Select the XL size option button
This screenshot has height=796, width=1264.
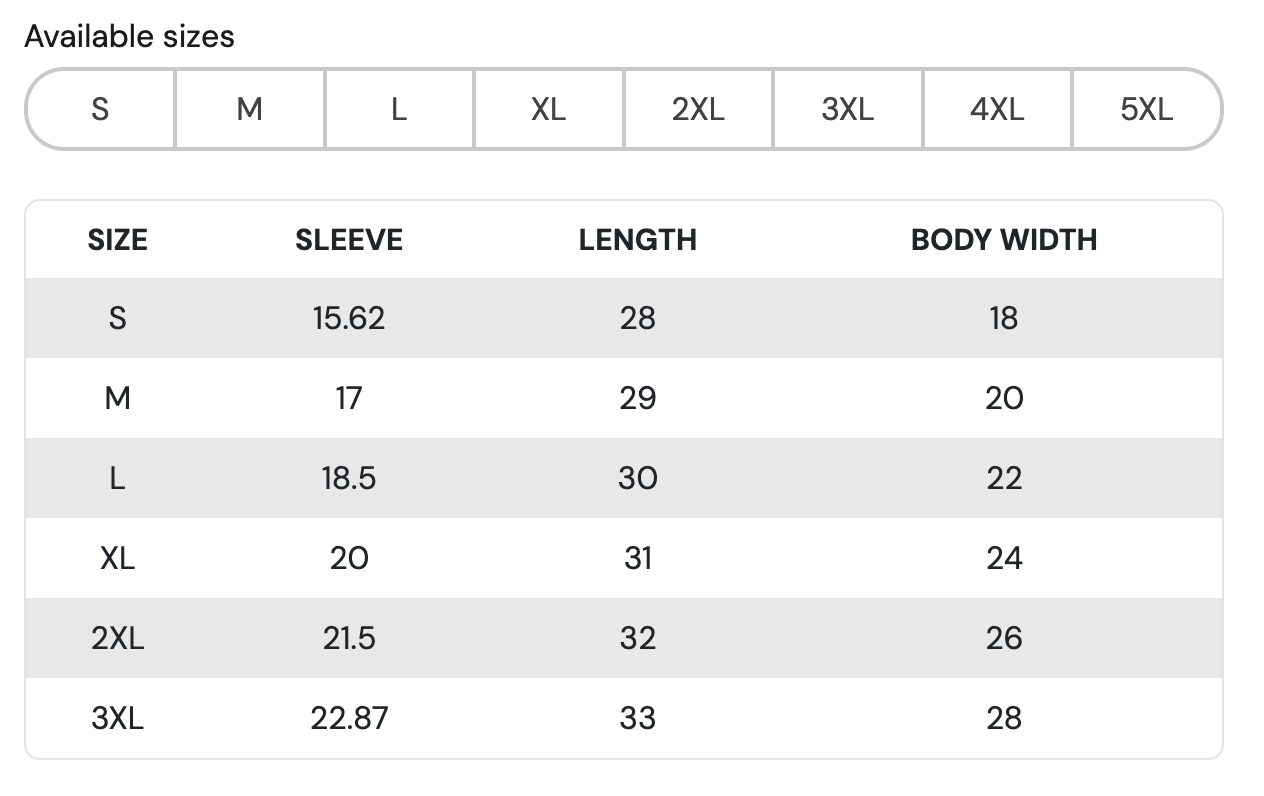(548, 109)
